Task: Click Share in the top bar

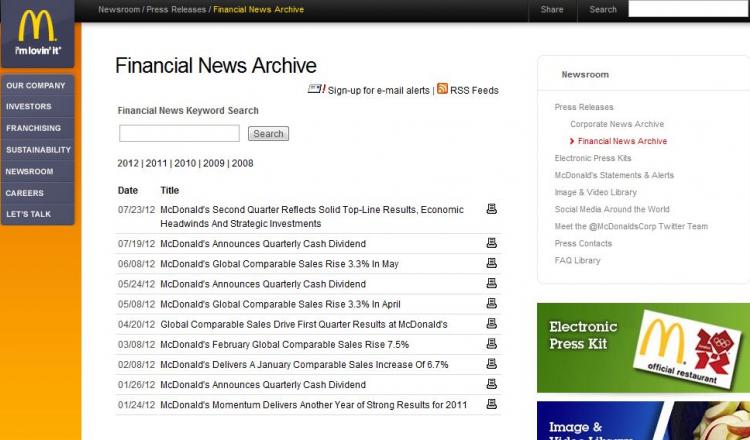Action: pos(552,9)
